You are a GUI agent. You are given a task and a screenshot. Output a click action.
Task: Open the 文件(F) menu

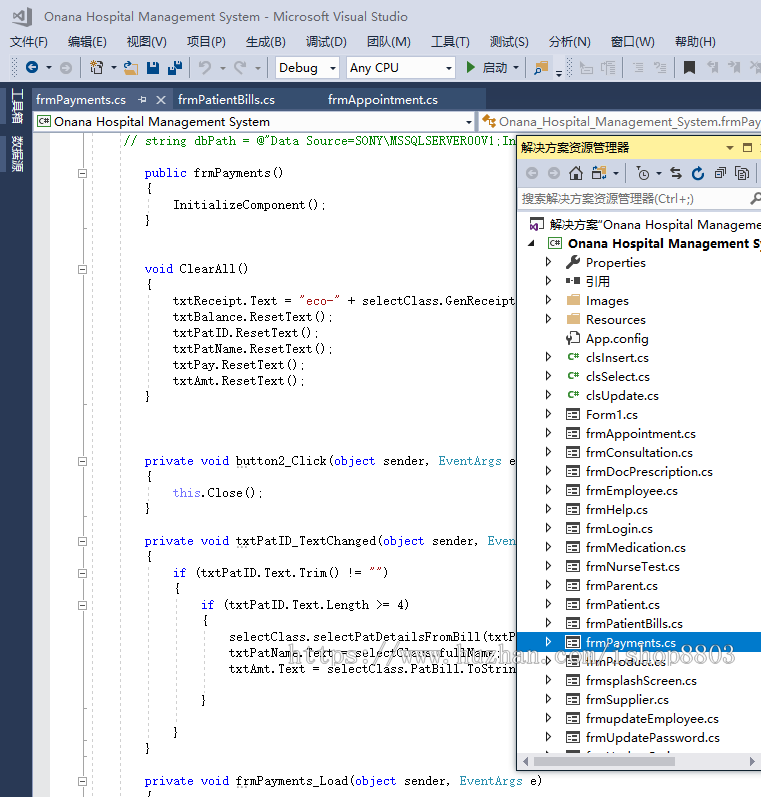[28, 42]
